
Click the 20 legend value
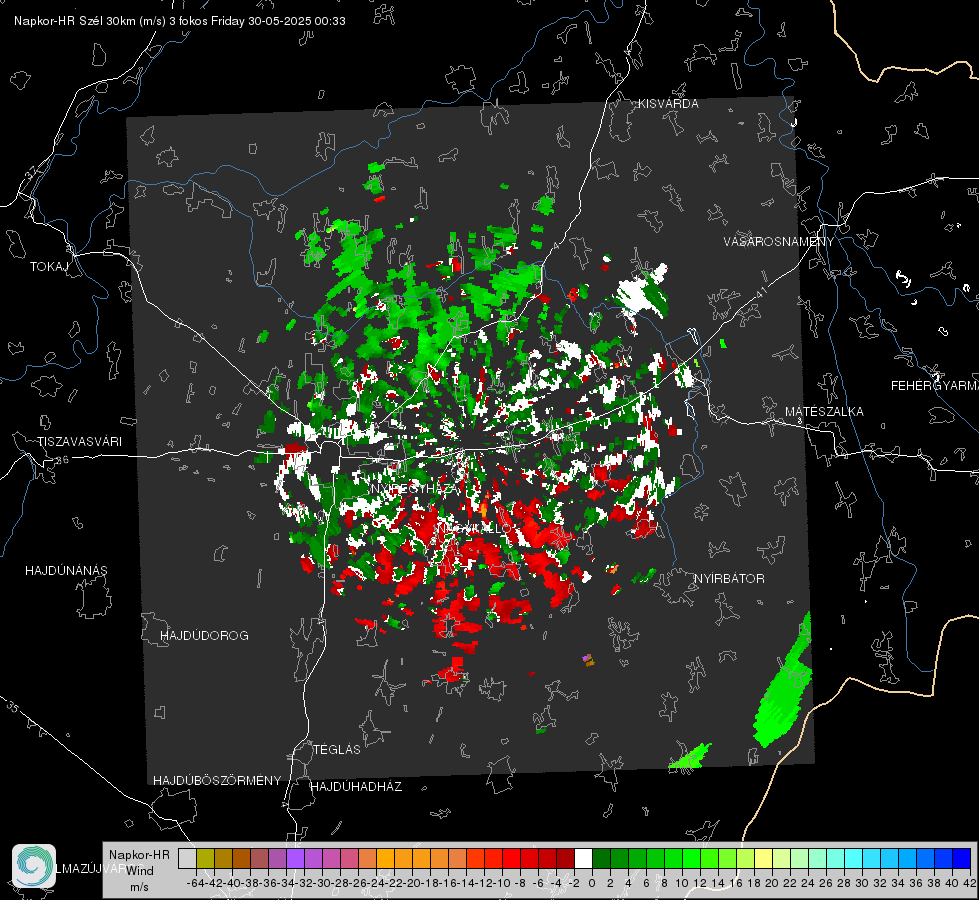772,883
